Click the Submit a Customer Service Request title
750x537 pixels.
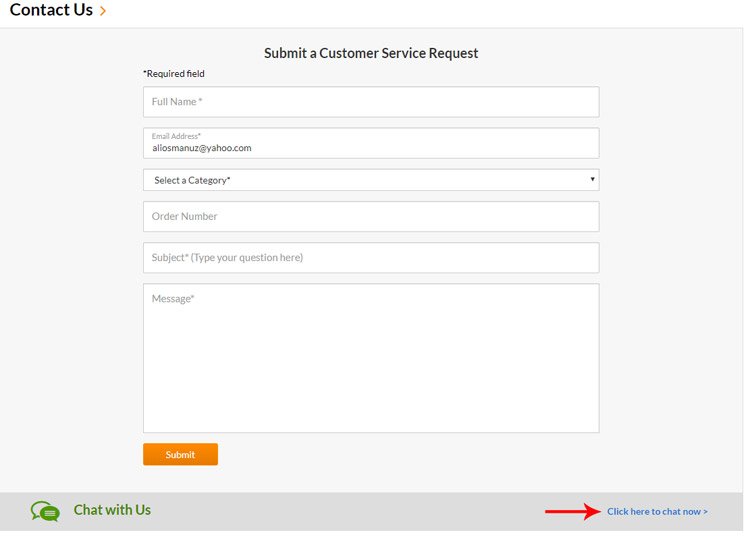371,53
